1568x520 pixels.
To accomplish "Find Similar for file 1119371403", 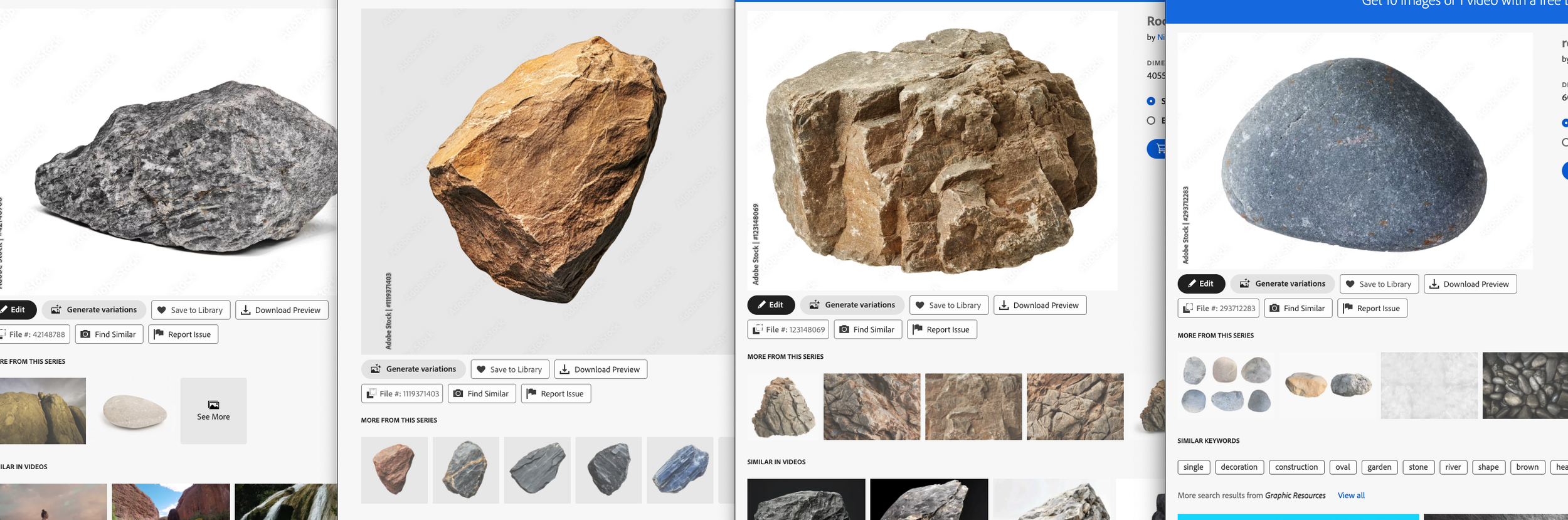I will click(482, 393).
